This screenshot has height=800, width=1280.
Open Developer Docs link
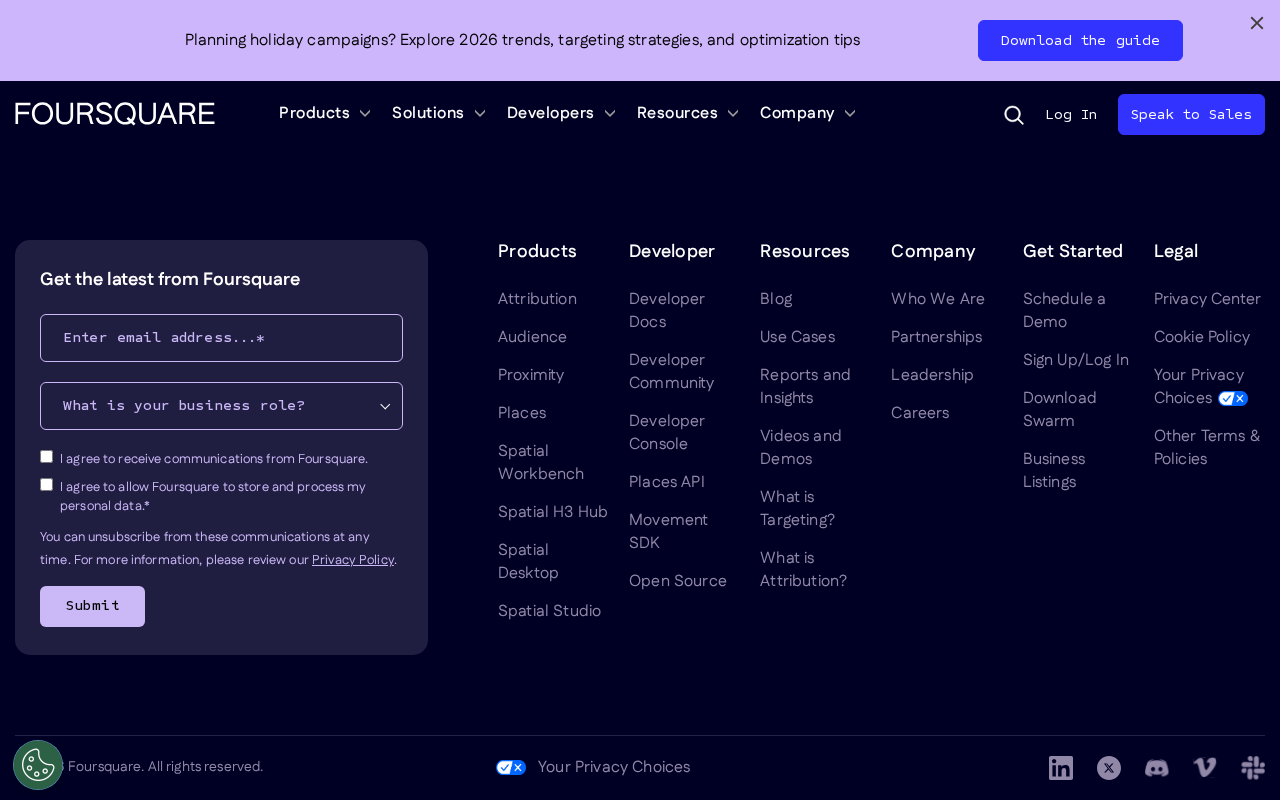tap(667, 310)
